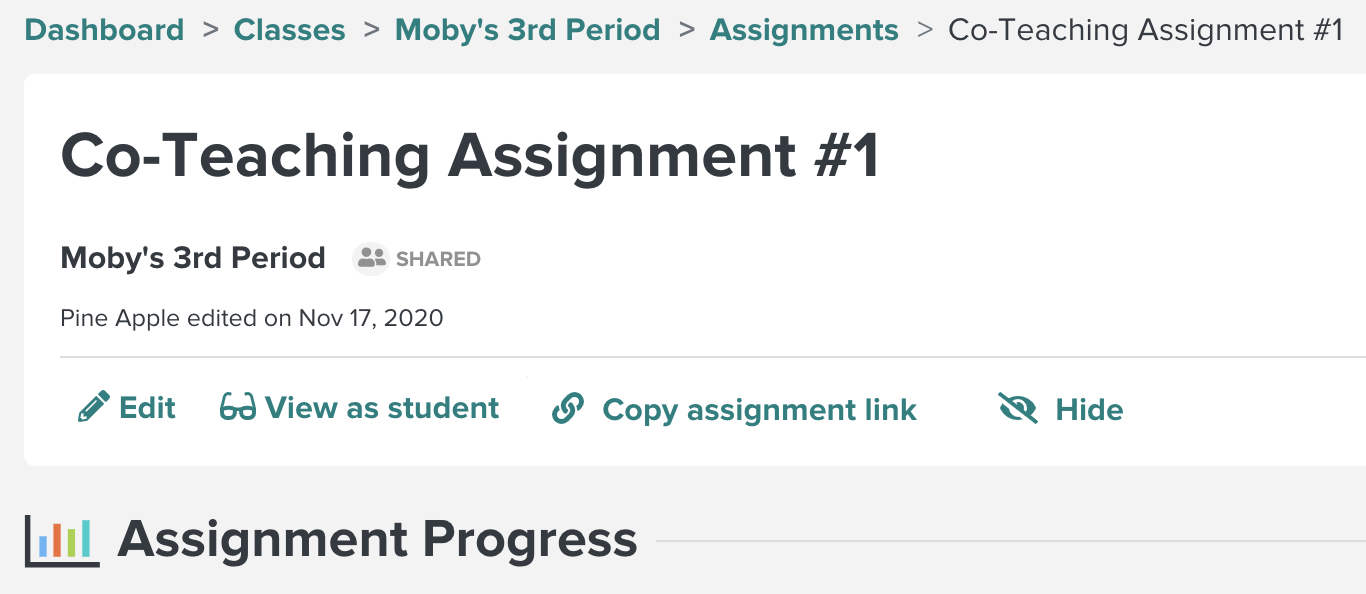Image resolution: width=1366 pixels, height=594 pixels.
Task: Select the Edit pencil icon
Action: [x=93, y=408]
